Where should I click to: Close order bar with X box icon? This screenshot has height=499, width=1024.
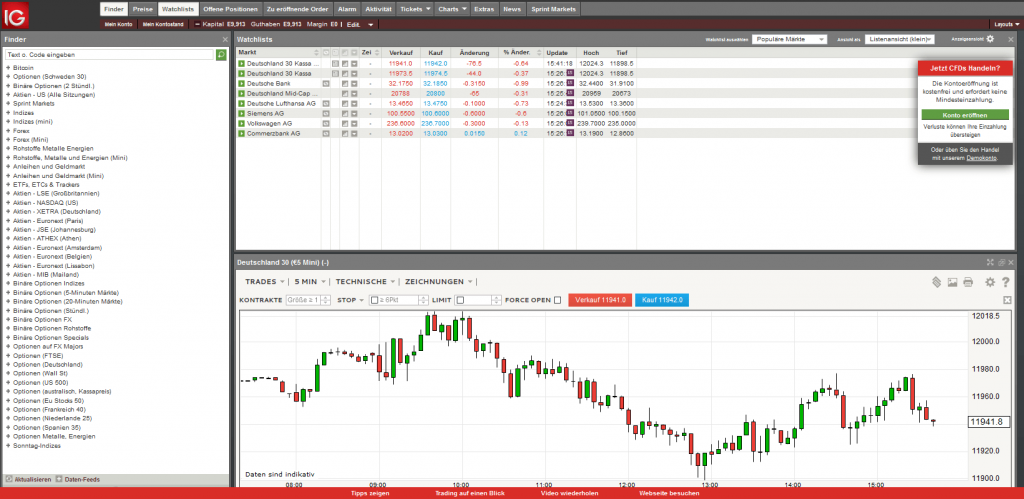pyautogui.click(x=1006, y=300)
